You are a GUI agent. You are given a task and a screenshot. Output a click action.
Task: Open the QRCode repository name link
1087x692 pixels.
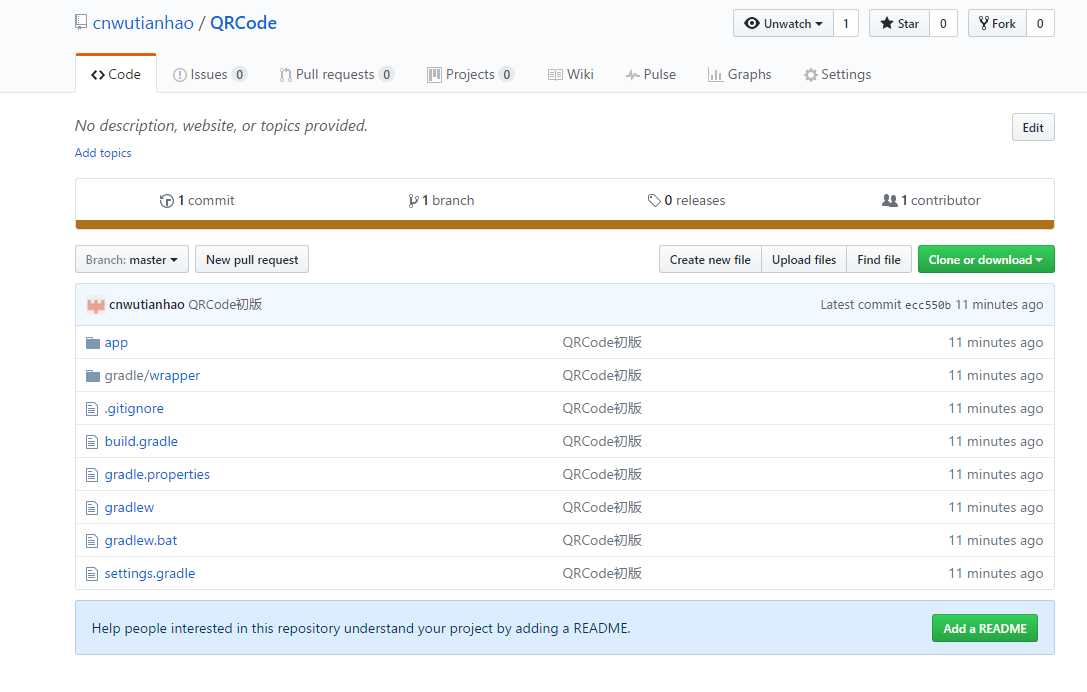(x=243, y=23)
